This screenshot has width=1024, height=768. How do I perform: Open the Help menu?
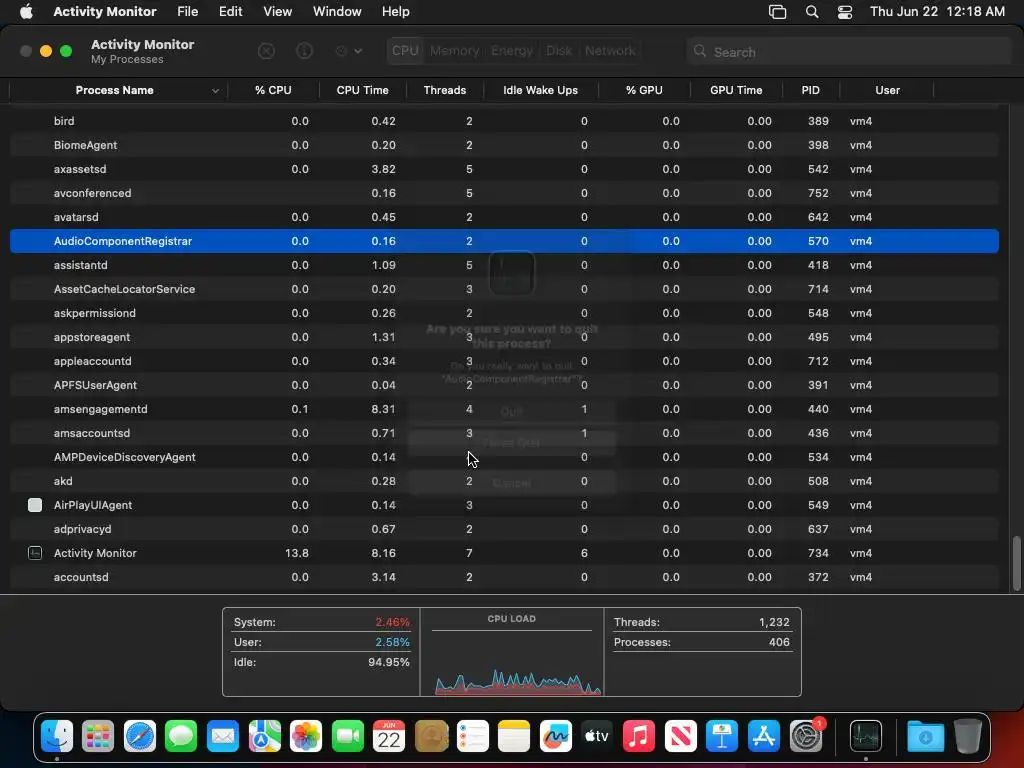tap(396, 12)
